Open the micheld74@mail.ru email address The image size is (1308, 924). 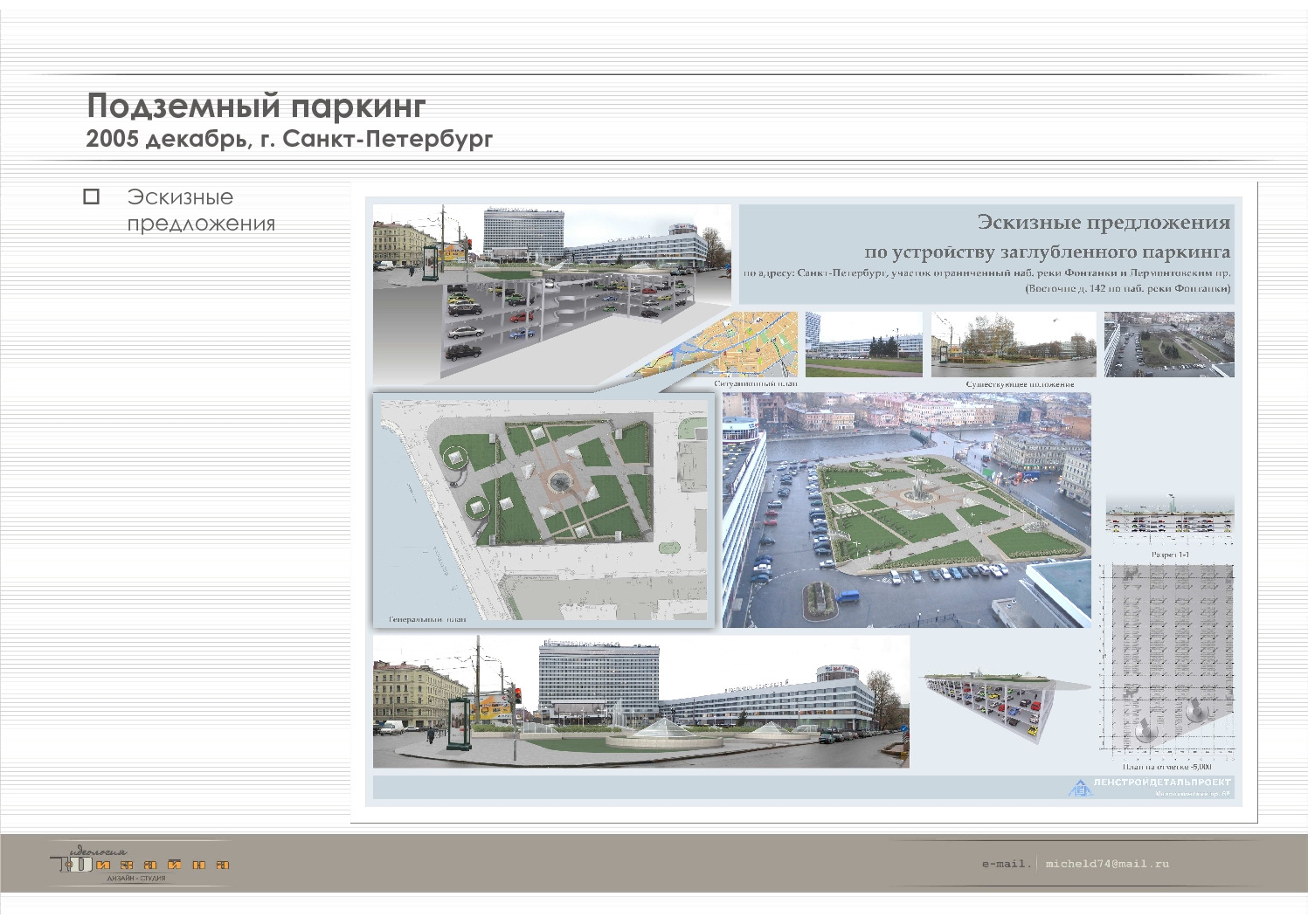tap(1107, 864)
